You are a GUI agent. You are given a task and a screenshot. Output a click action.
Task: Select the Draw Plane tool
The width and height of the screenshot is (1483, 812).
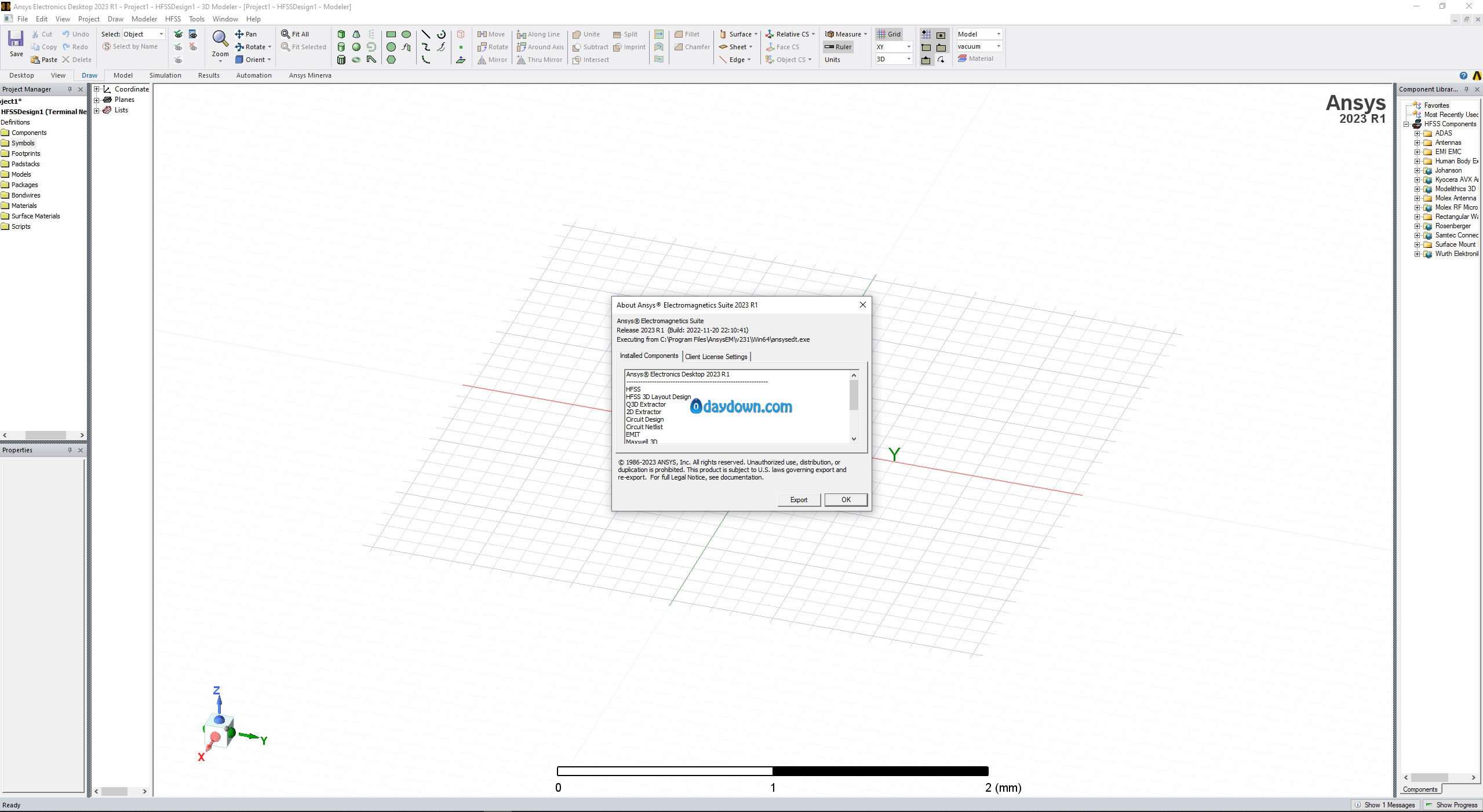461,60
